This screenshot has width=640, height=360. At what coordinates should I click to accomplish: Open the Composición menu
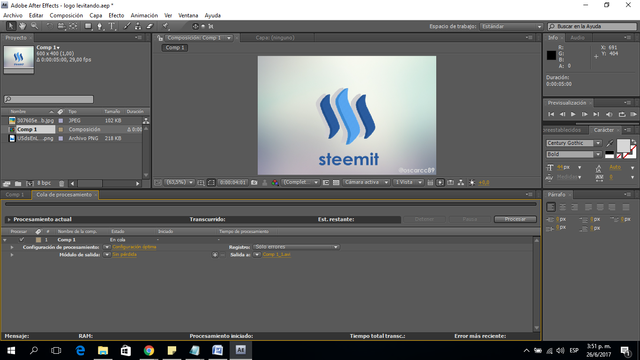pyautogui.click(x=66, y=16)
